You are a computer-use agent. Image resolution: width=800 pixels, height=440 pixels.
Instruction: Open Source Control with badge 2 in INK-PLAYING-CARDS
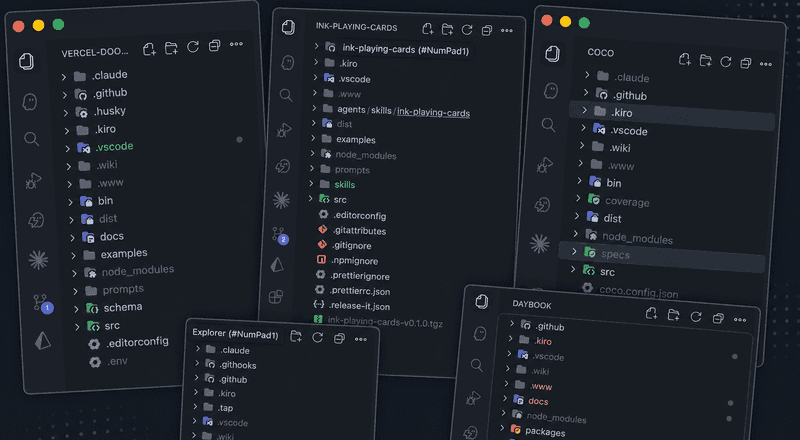pos(280,235)
